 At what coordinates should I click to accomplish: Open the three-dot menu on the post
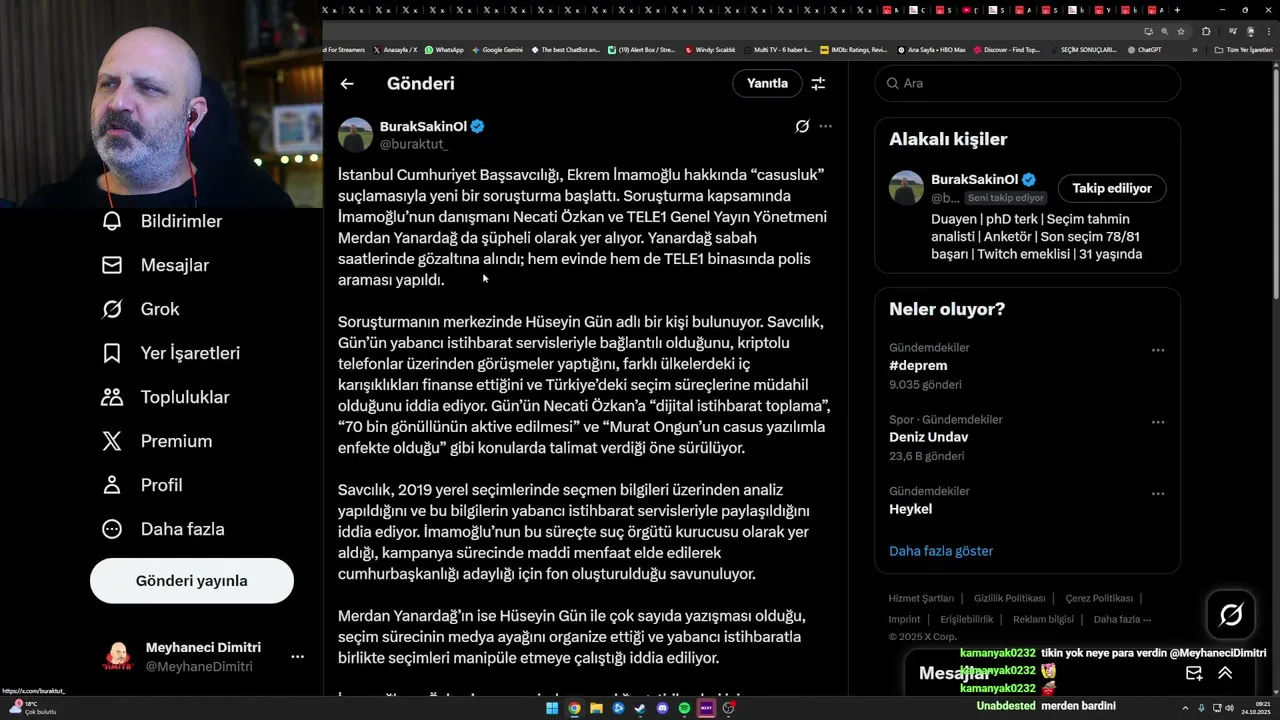tap(825, 126)
